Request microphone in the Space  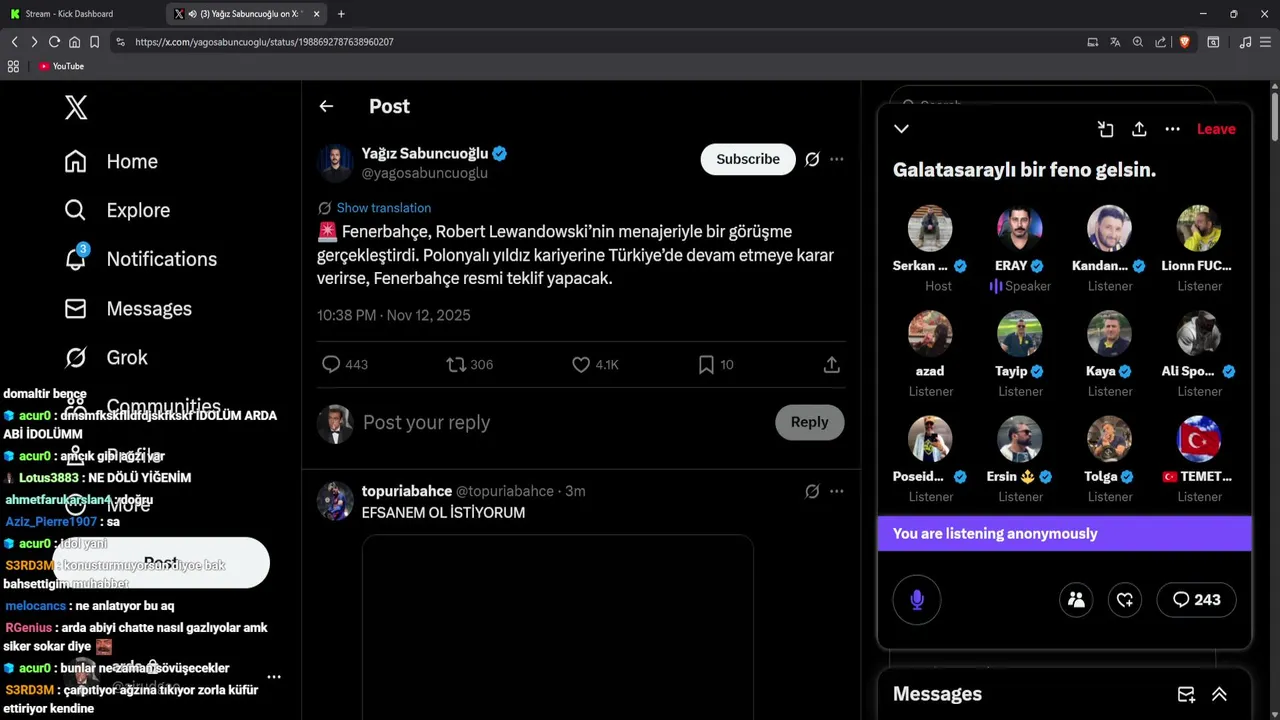click(x=917, y=600)
